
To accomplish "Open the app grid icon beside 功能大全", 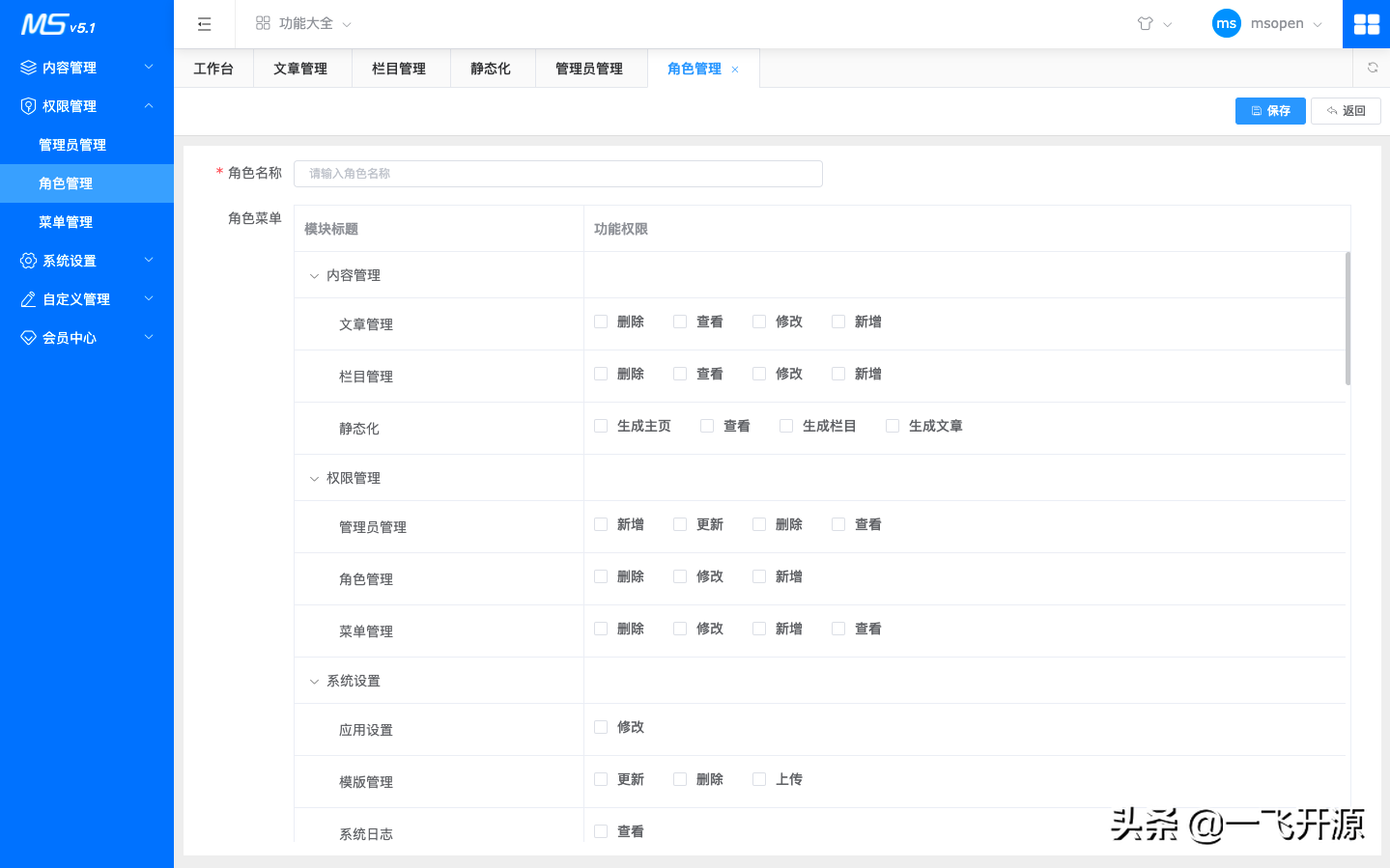I will point(263,23).
